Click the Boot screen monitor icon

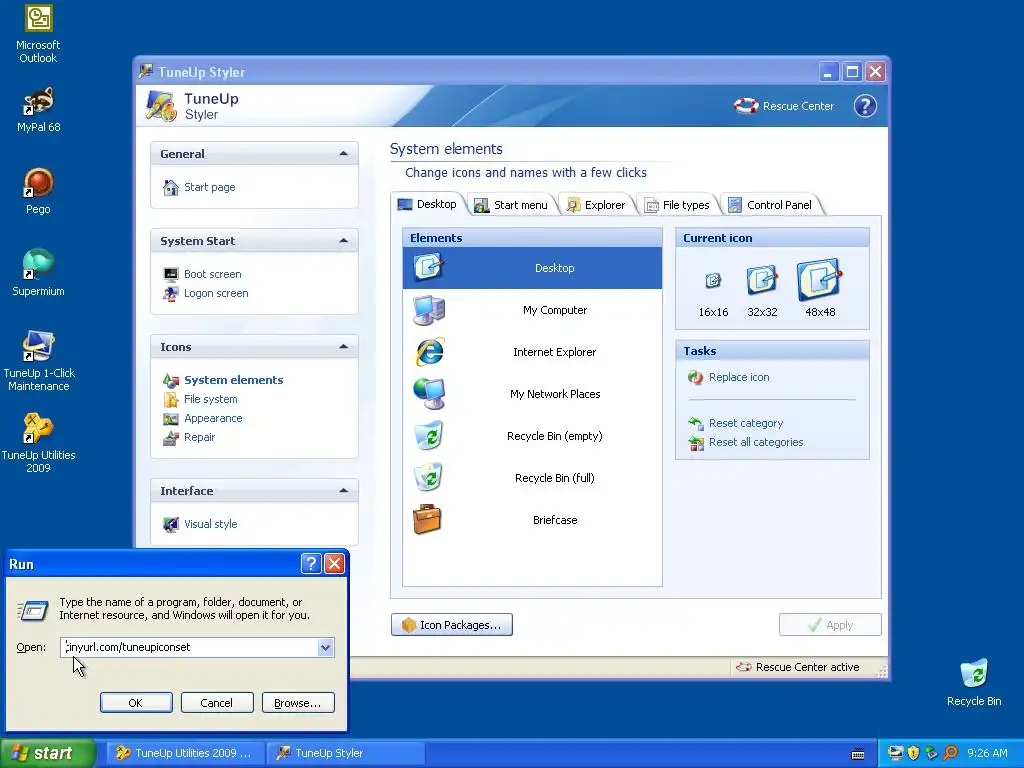(170, 274)
